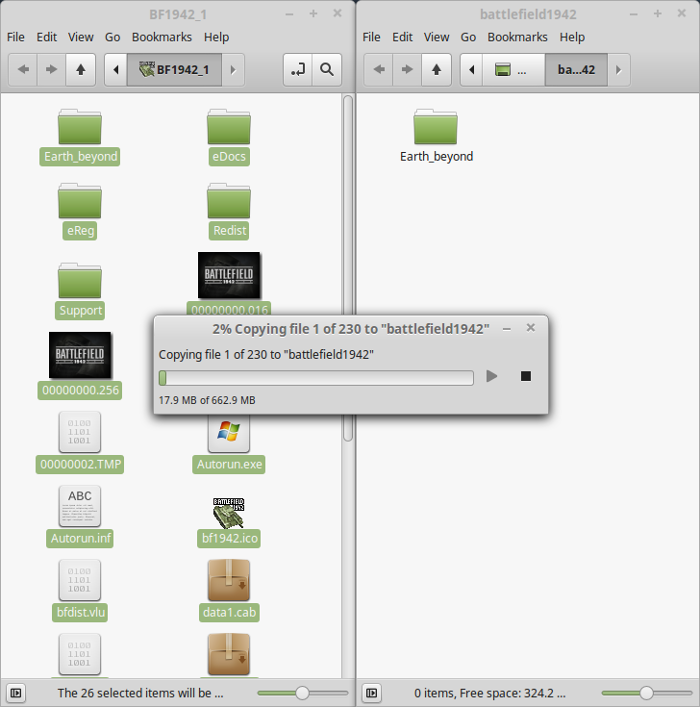Image resolution: width=700 pixels, height=707 pixels.
Task: Open Help menu in BF1942_1 window
Action: coord(216,37)
